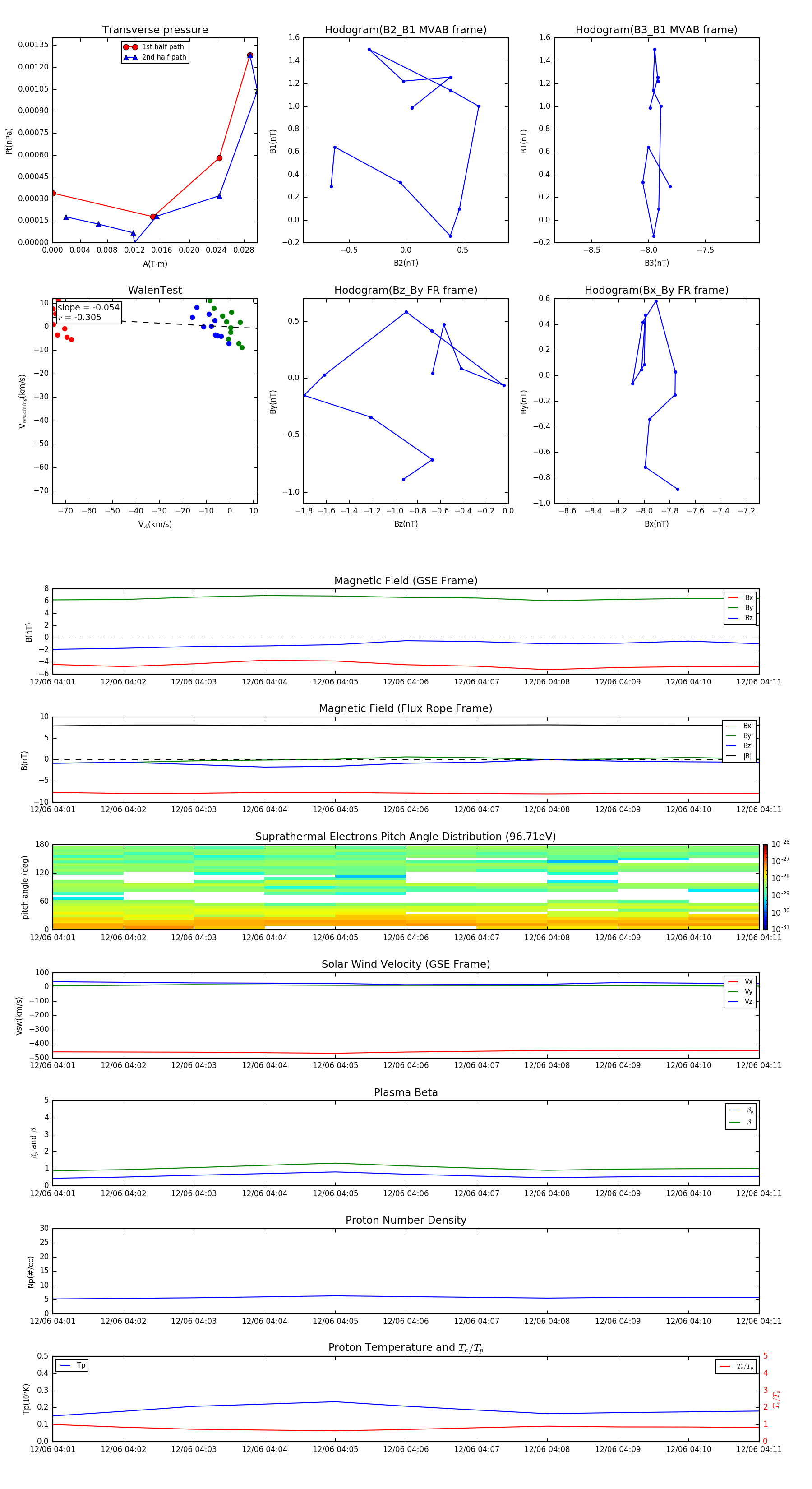The width and height of the screenshot is (812, 1489).
Task: Click the "B3(nT)" x-axis label
Action: click(x=656, y=263)
